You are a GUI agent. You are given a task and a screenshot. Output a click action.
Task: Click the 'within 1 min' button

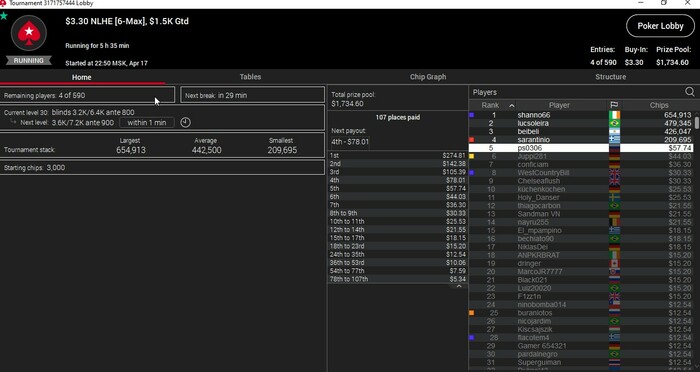click(x=146, y=122)
